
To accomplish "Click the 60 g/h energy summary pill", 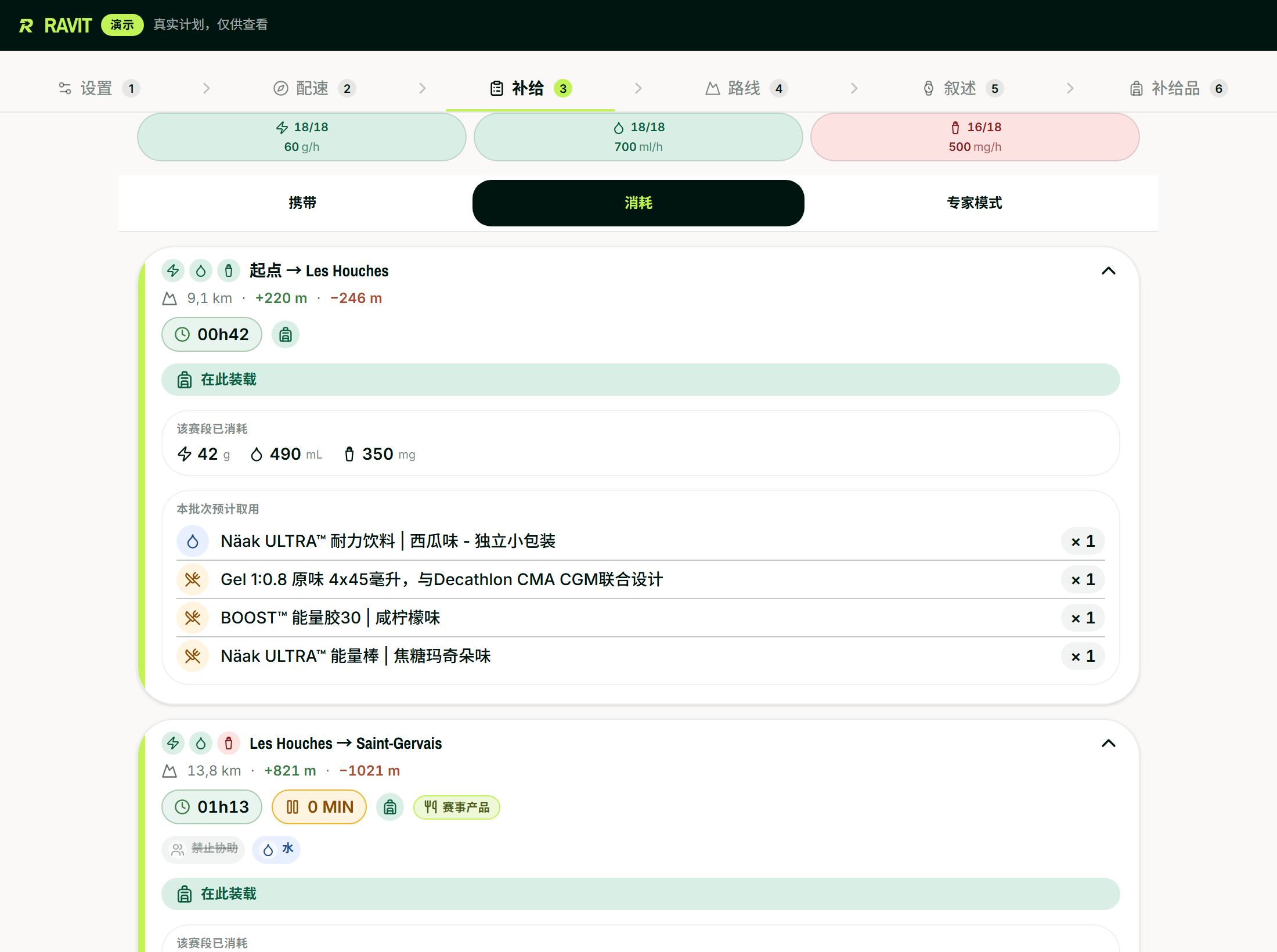I will click(x=302, y=137).
